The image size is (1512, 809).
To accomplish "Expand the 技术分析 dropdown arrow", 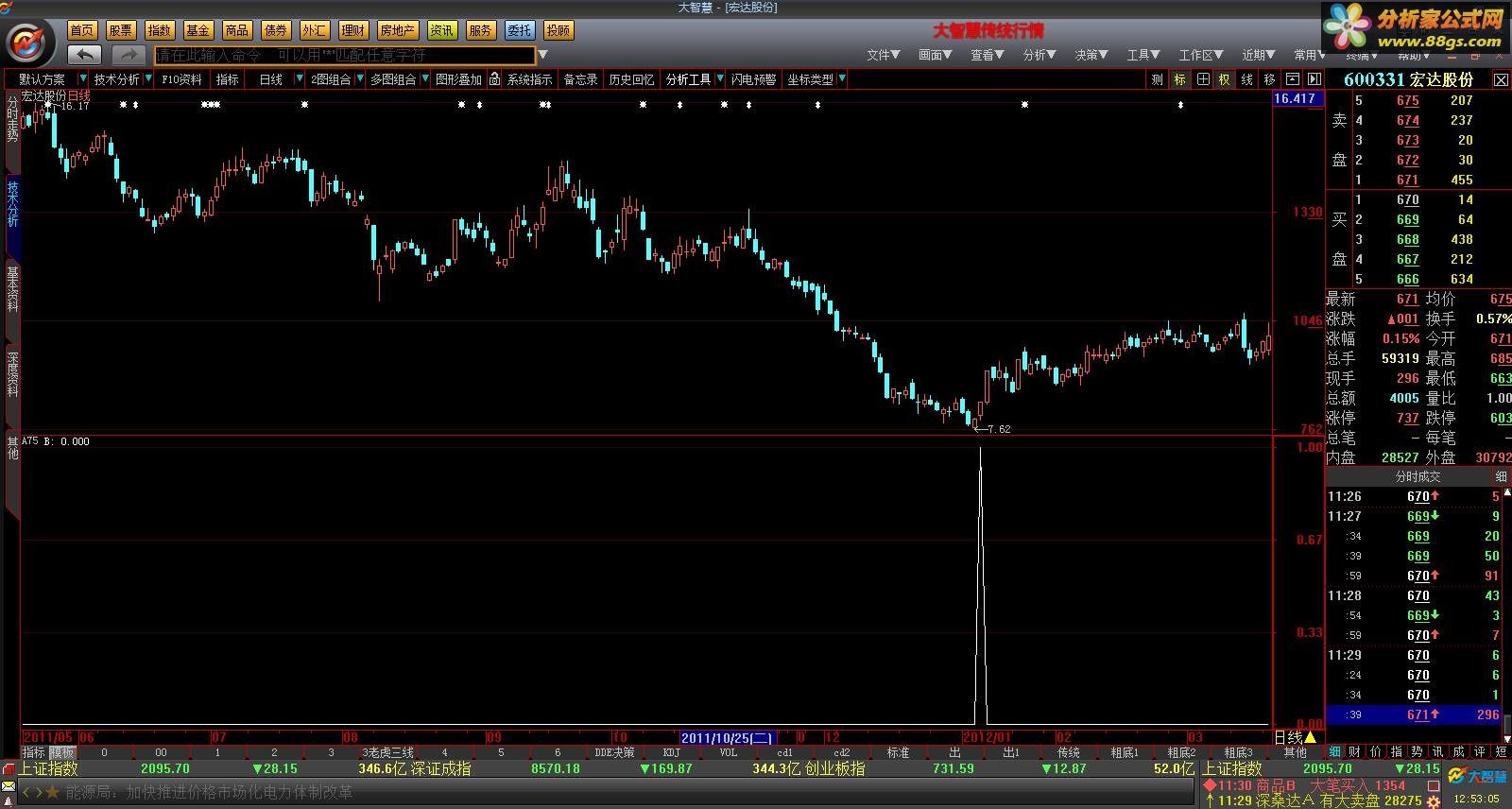I will tap(146, 79).
